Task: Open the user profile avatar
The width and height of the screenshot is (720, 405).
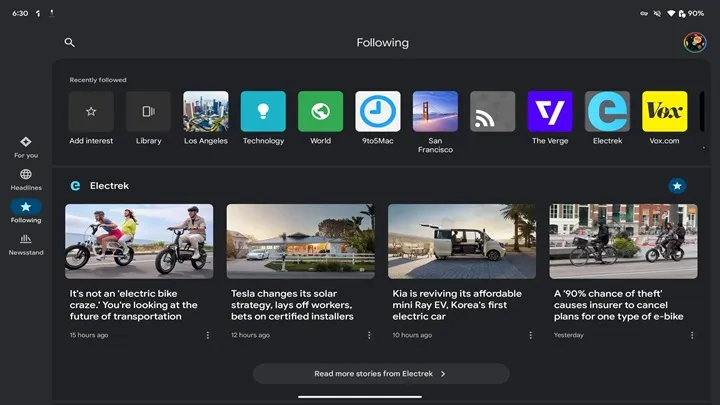Action: point(694,42)
